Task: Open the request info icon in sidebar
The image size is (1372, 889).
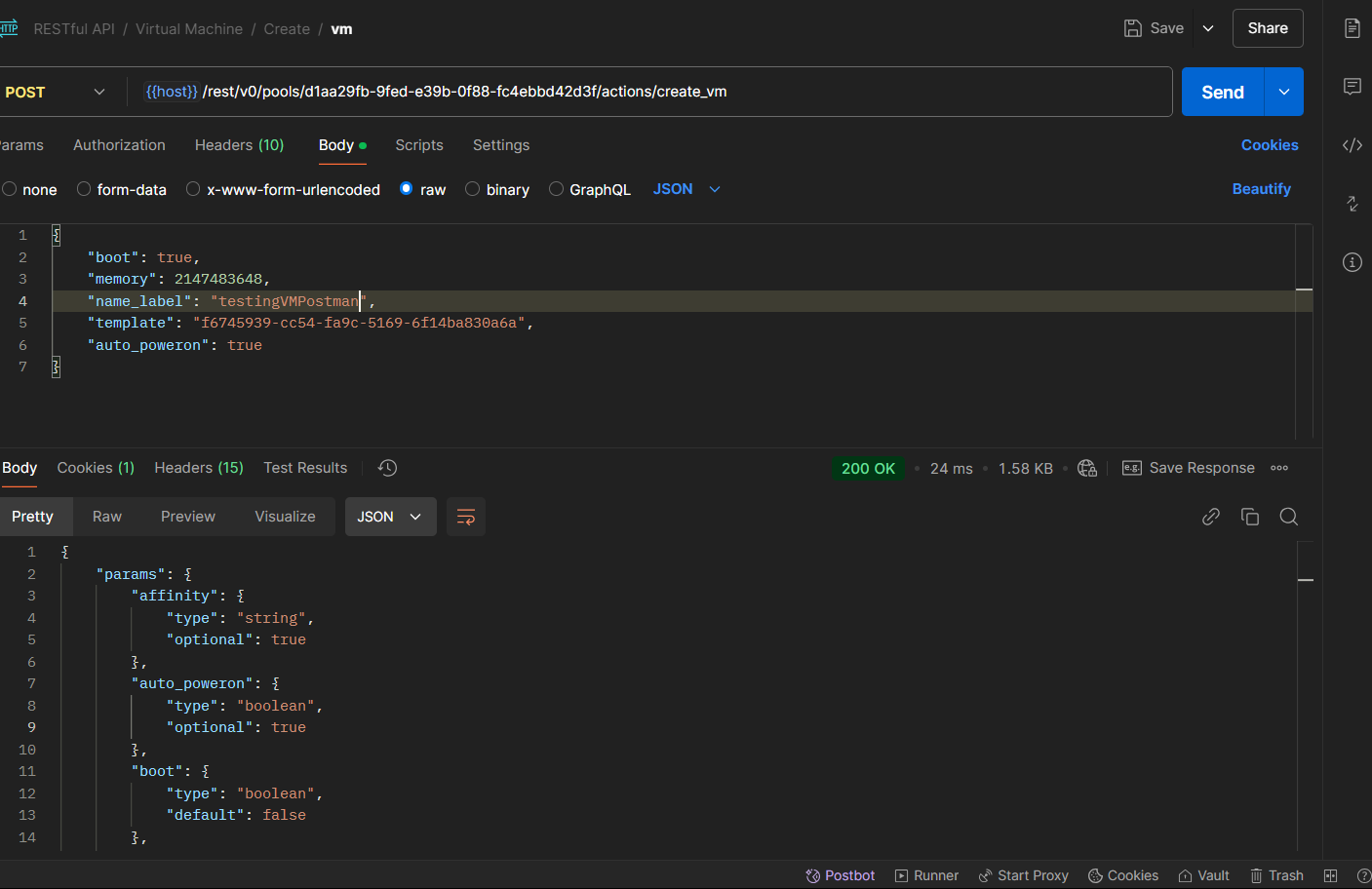Action: [1352, 262]
